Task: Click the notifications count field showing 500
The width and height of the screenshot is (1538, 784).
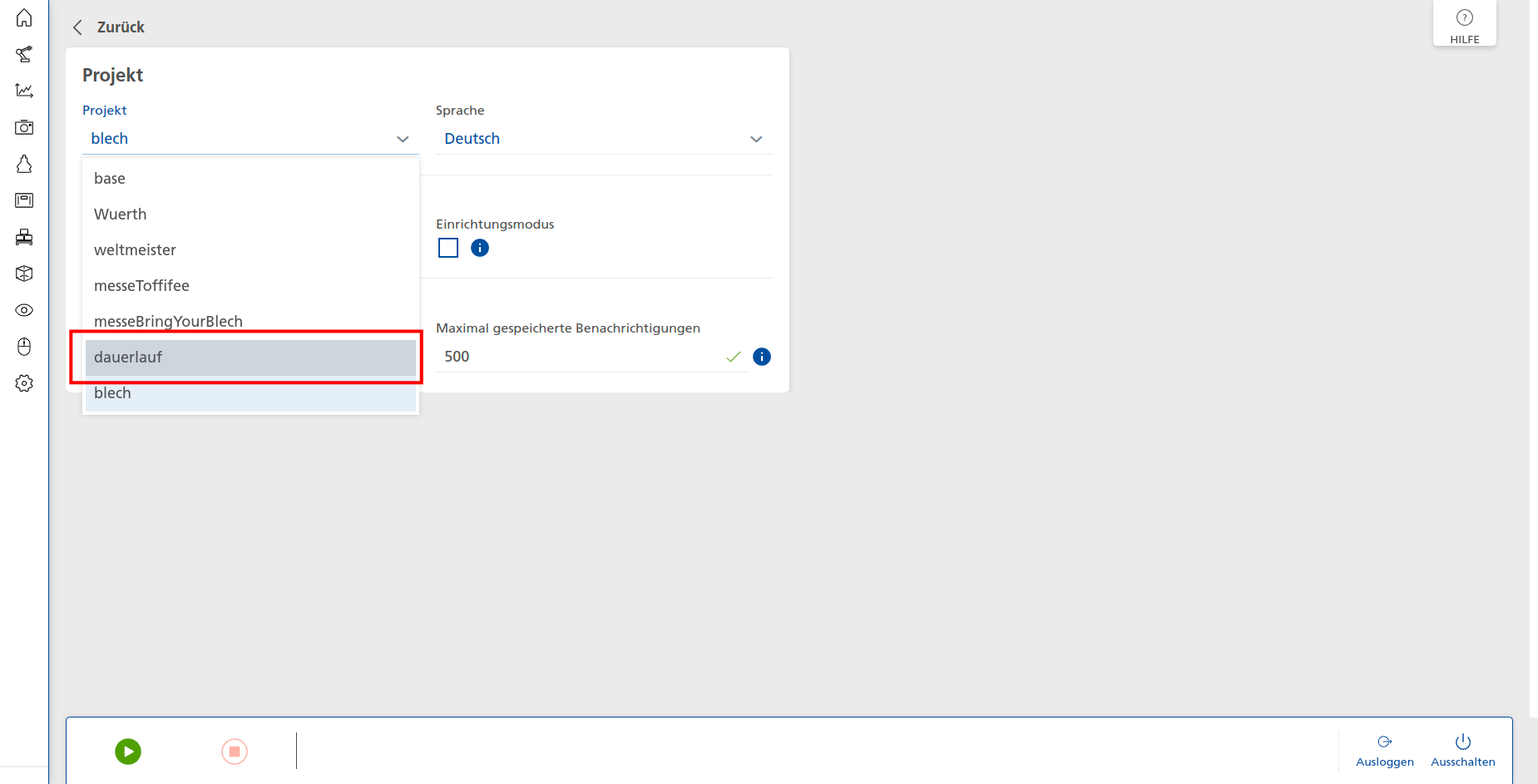Action: coord(581,357)
